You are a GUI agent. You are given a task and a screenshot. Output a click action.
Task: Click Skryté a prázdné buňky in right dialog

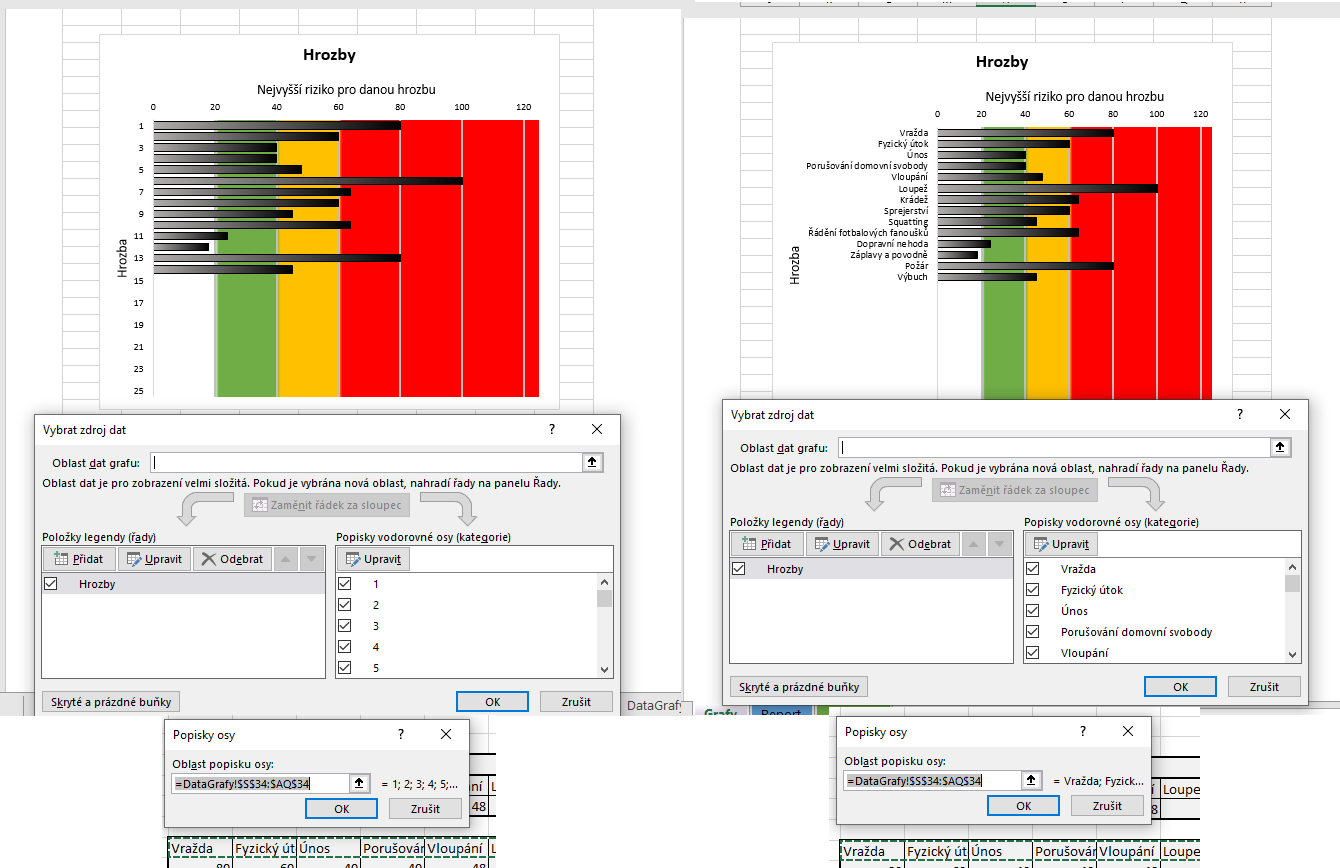click(799, 687)
